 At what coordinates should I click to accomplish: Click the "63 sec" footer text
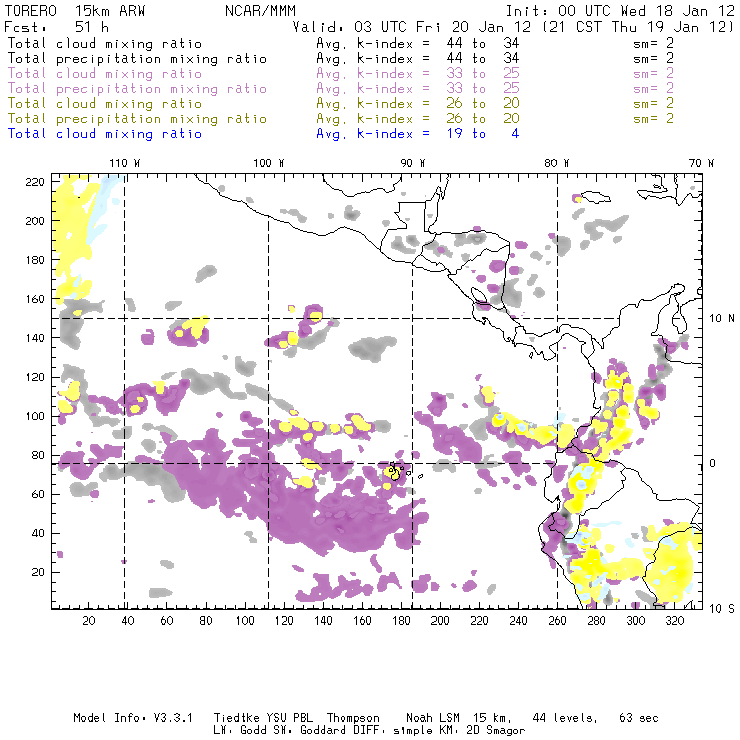click(x=639, y=718)
